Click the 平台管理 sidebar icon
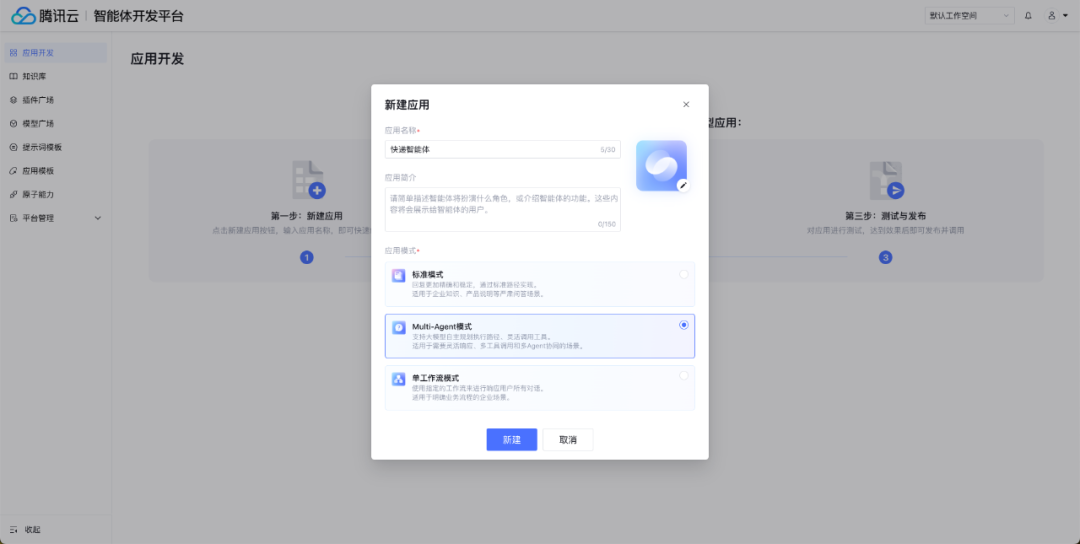 pos(13,218)
